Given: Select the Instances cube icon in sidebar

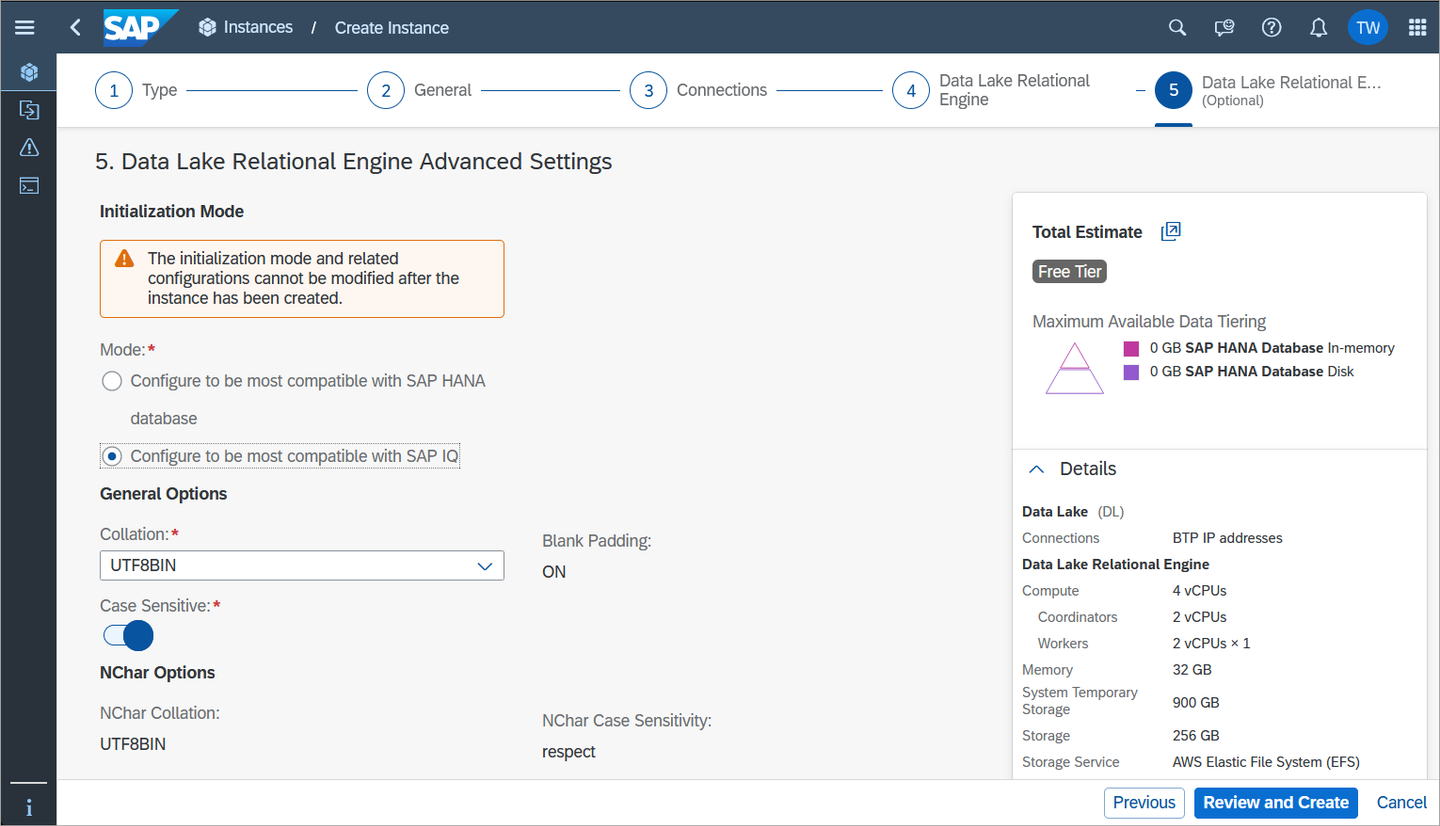Looking at the screenshot, I should tap(29, 72).
